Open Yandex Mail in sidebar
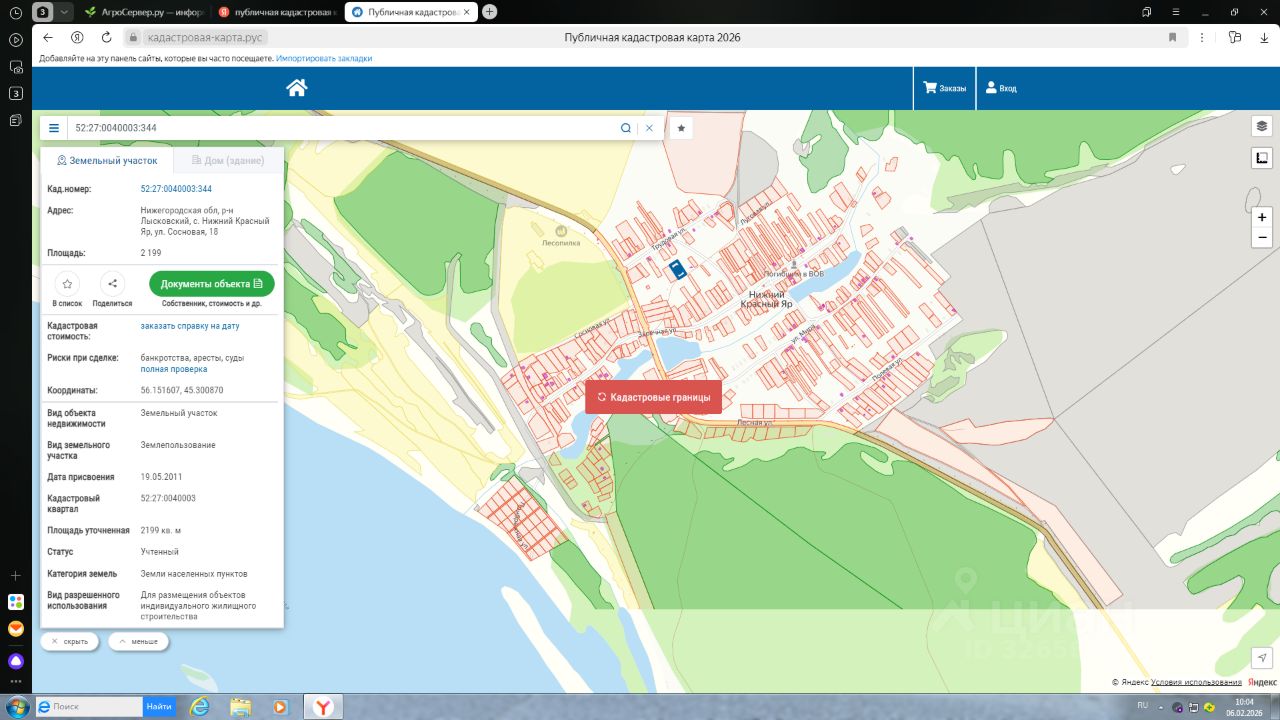 tap(16, 629)
